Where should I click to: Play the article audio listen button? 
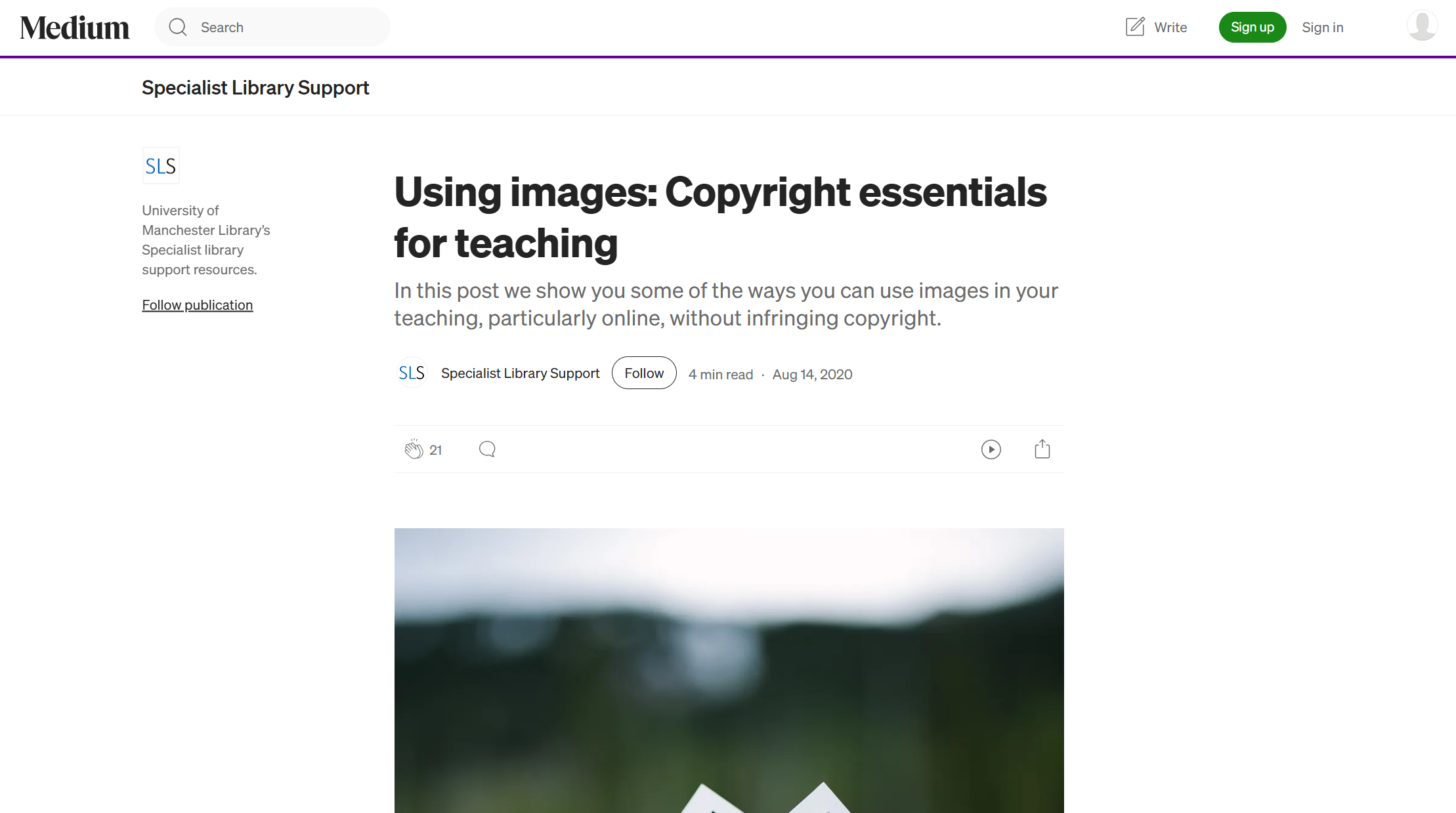[x=991, y=449]
